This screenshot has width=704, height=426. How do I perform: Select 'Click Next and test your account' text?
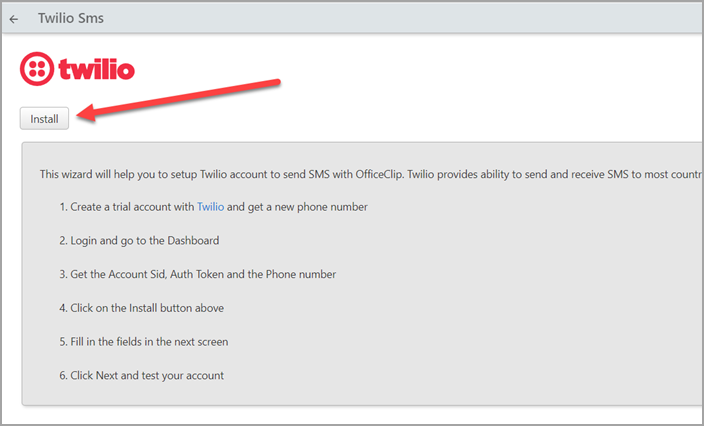[147, 375]
